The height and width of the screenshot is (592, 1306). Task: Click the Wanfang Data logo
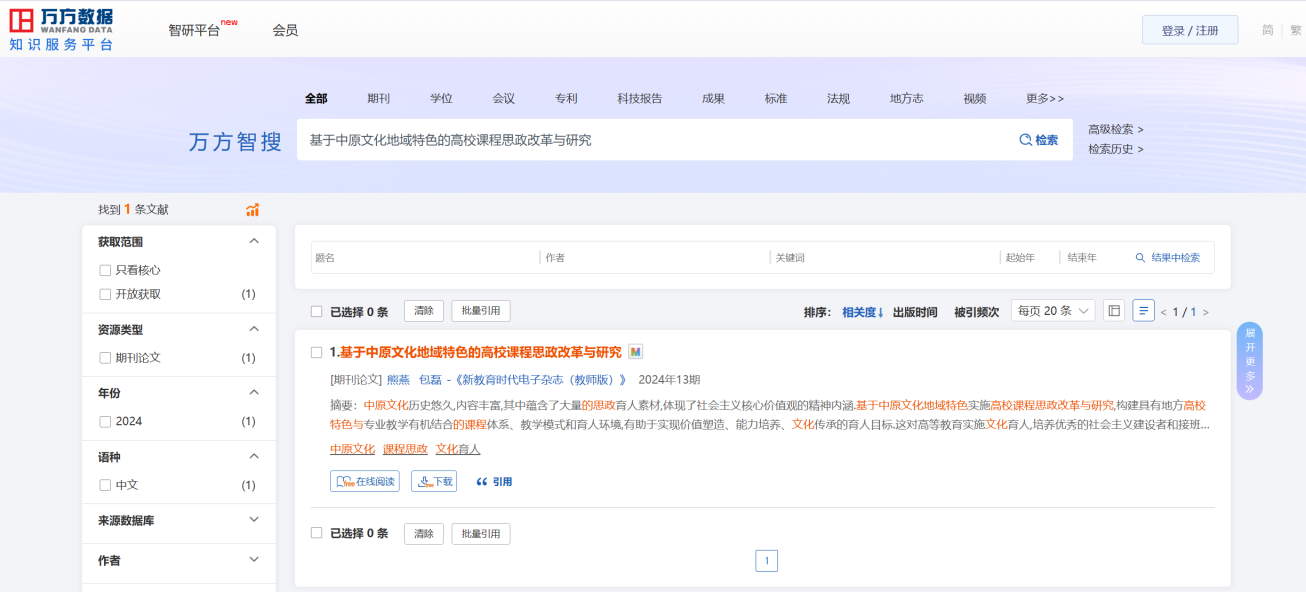point(61,30)
